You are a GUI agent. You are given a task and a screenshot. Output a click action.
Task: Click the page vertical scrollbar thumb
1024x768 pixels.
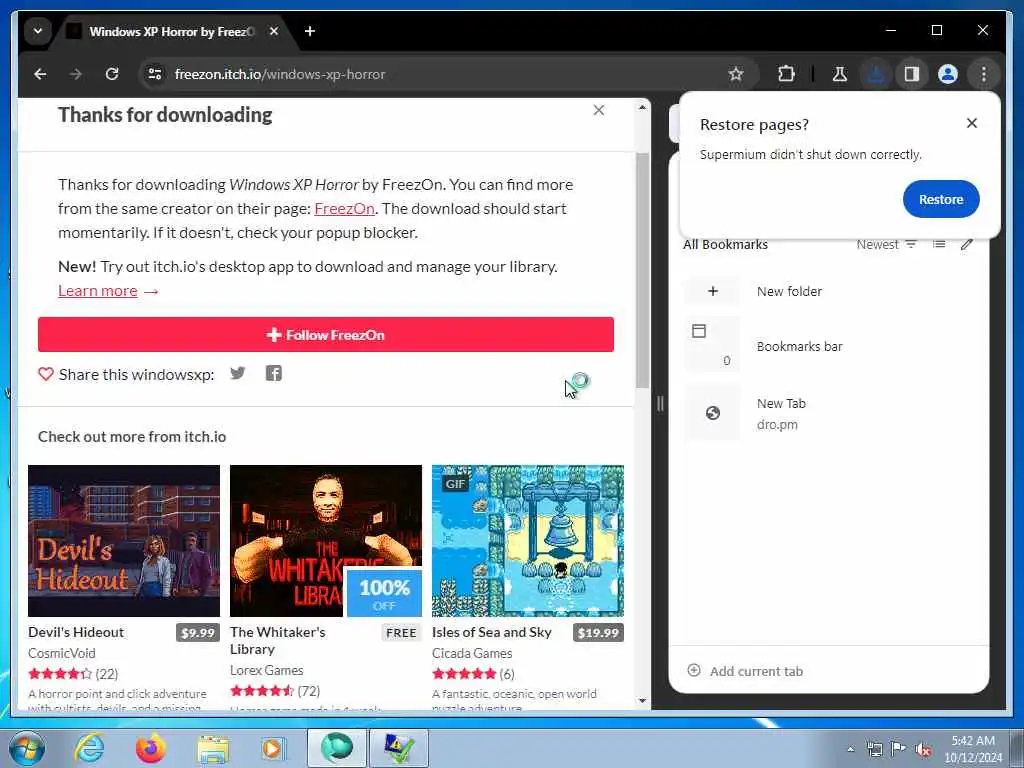(642, 270)
